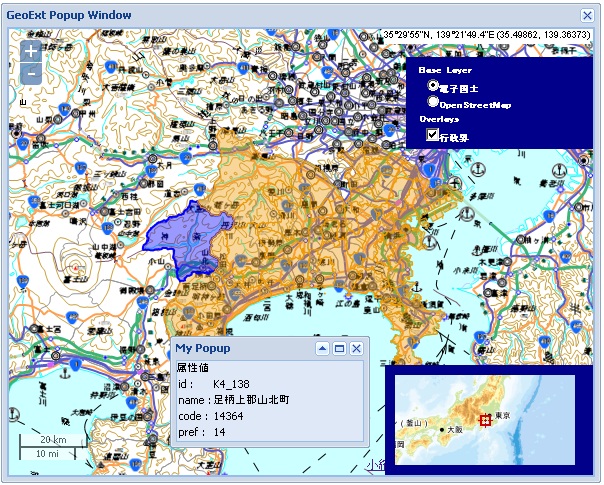
Task: Click the 20 km scale bar
Action: [53, 440]
